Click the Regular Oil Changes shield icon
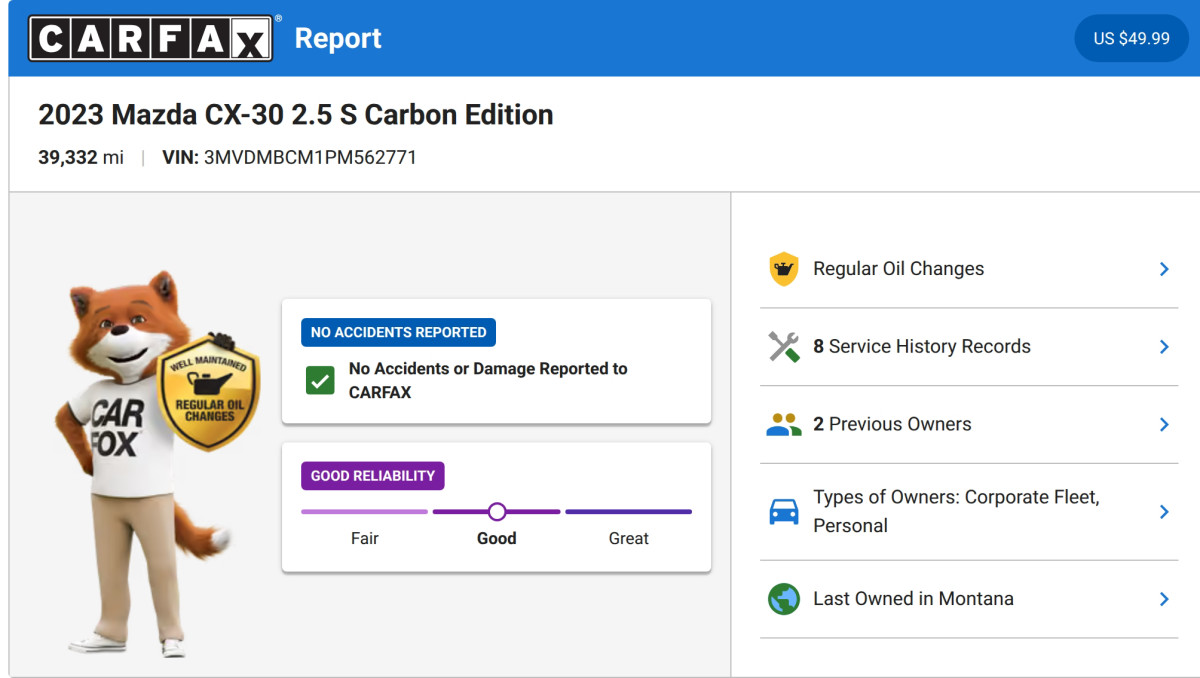This screenshot has height=678, width=1200. click(784, 269)
